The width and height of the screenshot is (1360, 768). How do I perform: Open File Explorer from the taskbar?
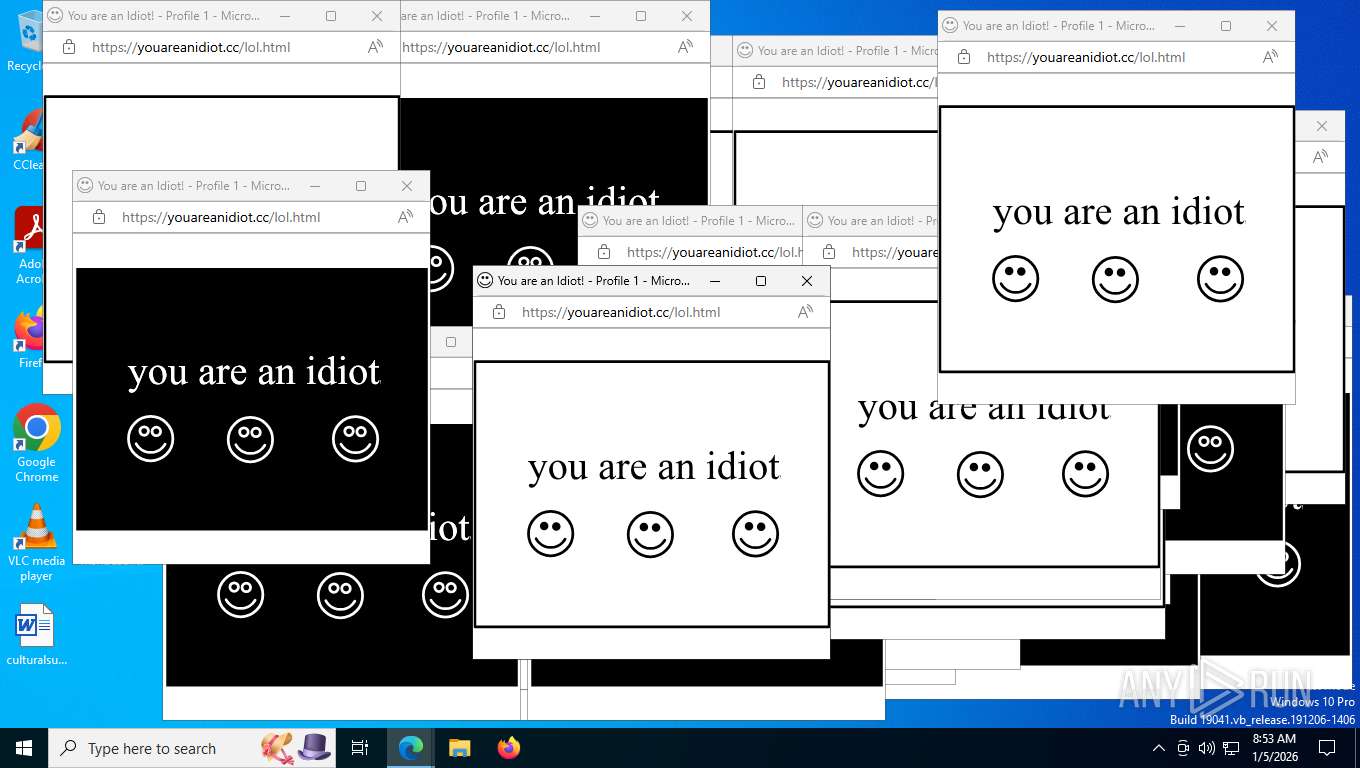459,748
